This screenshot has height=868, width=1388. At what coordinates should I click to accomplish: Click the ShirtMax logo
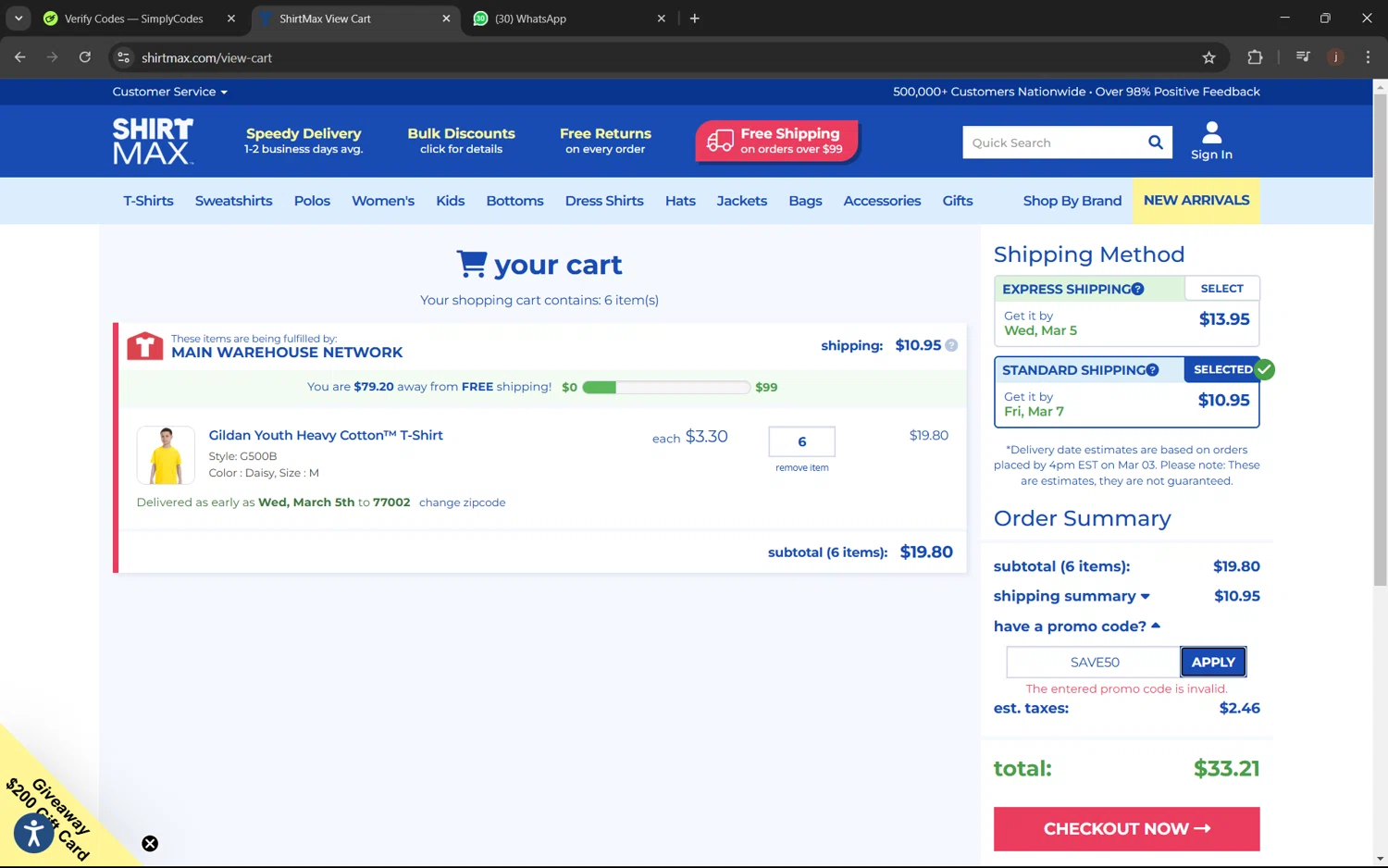click(x=153, y=141)
